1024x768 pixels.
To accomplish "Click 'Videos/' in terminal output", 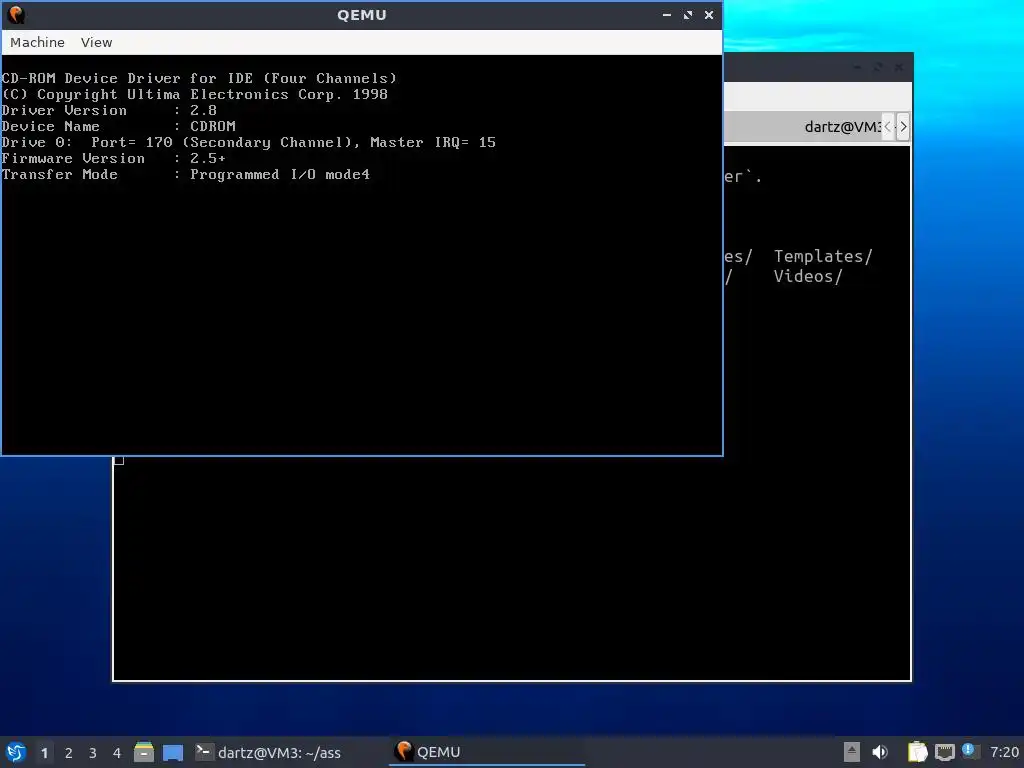I will point(808,276).
